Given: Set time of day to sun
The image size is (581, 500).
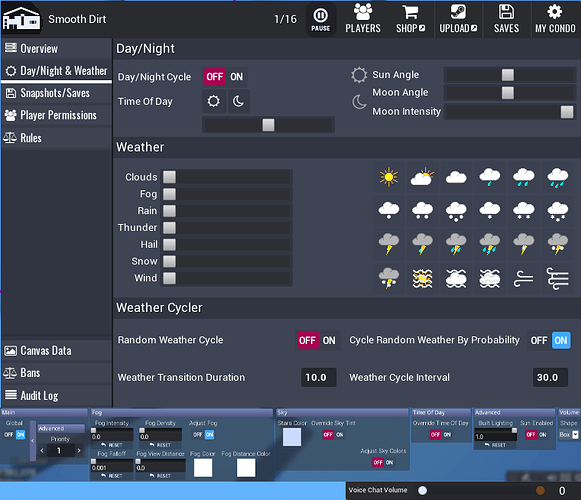Looking at the screenshot, I should (x=213, y=101).
